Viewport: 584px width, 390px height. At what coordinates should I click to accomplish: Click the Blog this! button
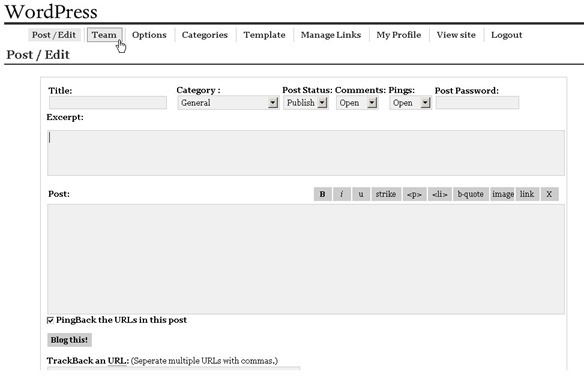click(69, 340)
